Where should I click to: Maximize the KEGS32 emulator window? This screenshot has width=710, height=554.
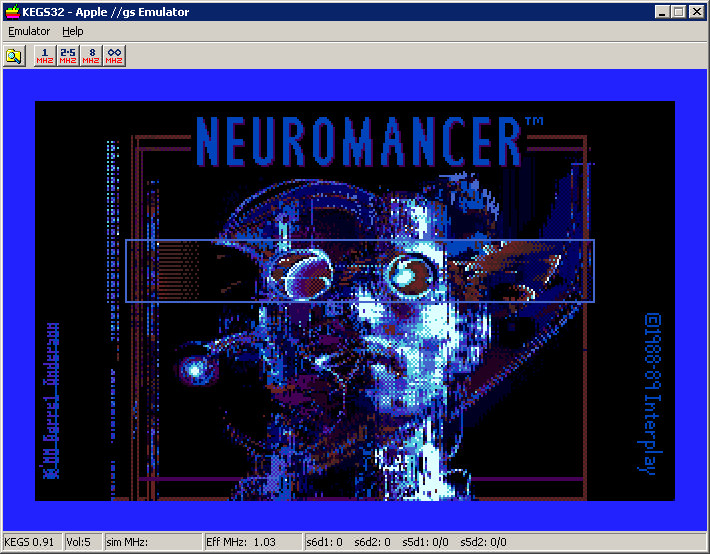click(x=679, y=12)
